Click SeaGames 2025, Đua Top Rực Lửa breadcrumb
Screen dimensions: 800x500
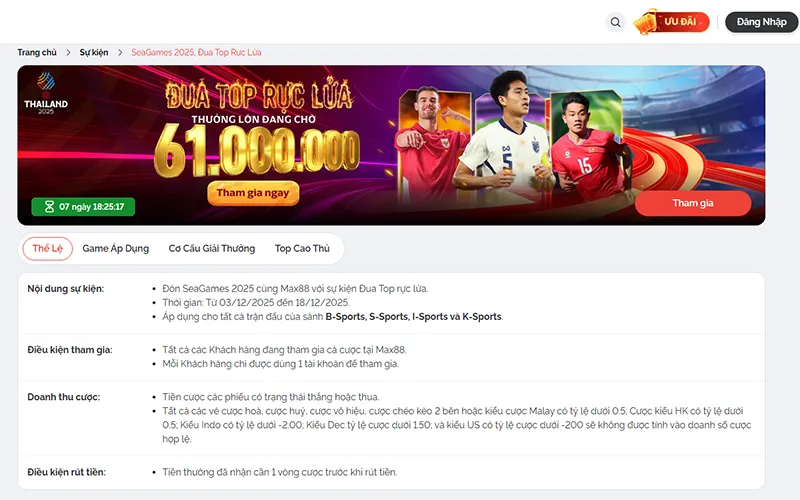(x=196, y=52)
